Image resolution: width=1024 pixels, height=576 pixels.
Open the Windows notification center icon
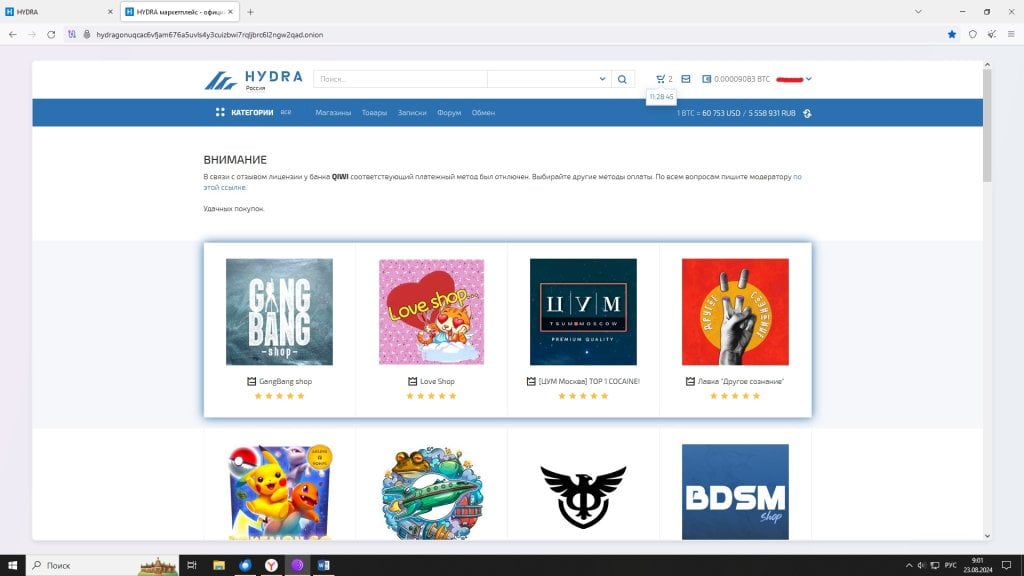coord(1006,566)
